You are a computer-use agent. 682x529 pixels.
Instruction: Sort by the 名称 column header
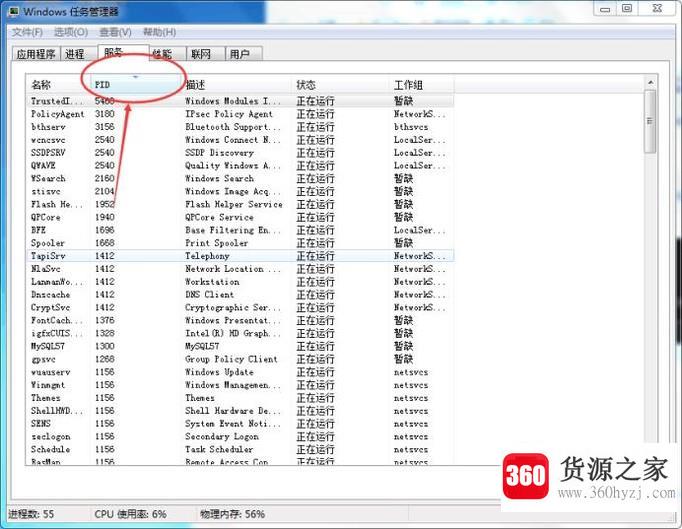59,85
